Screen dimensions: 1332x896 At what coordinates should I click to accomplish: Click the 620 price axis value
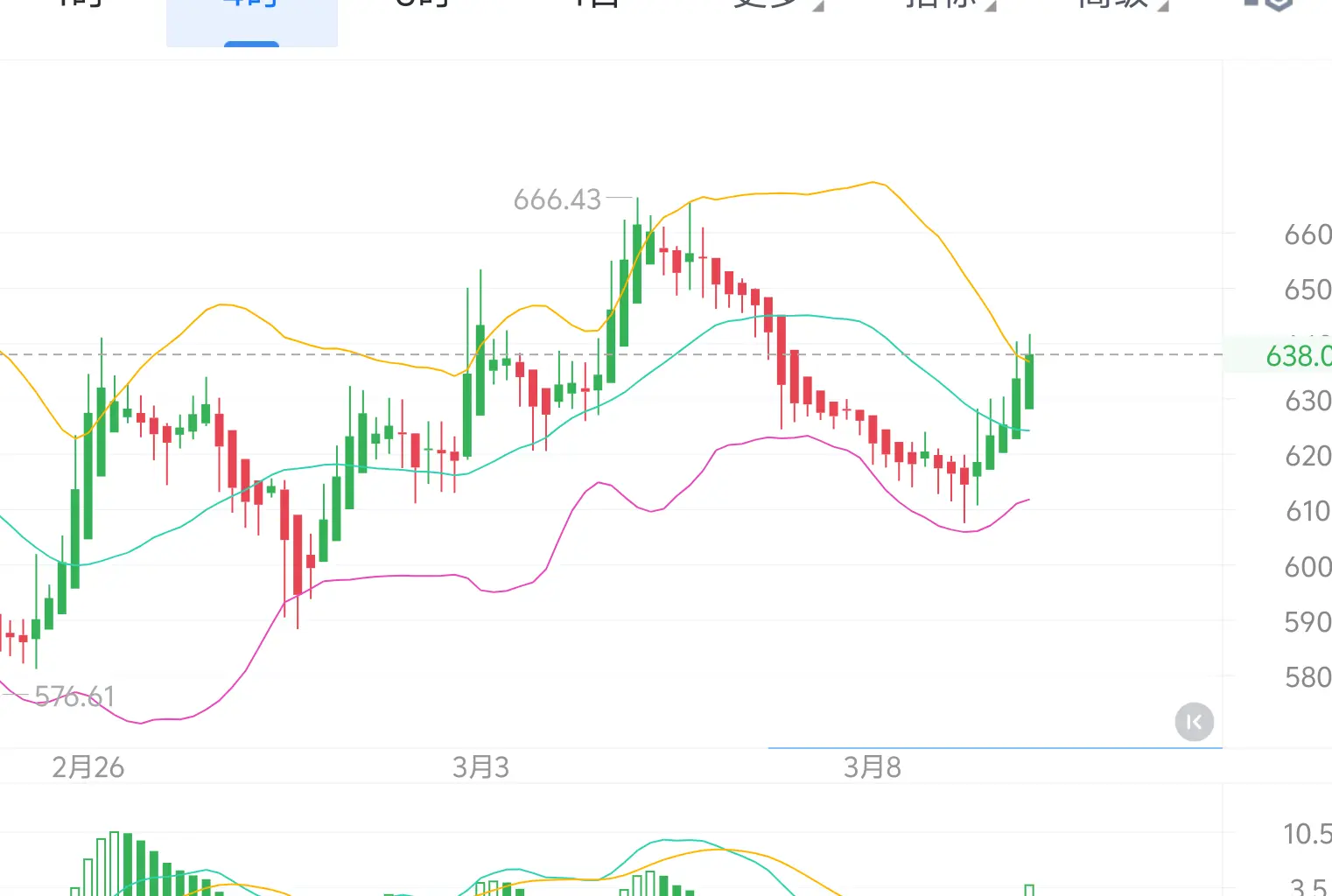click(1307, 456)
